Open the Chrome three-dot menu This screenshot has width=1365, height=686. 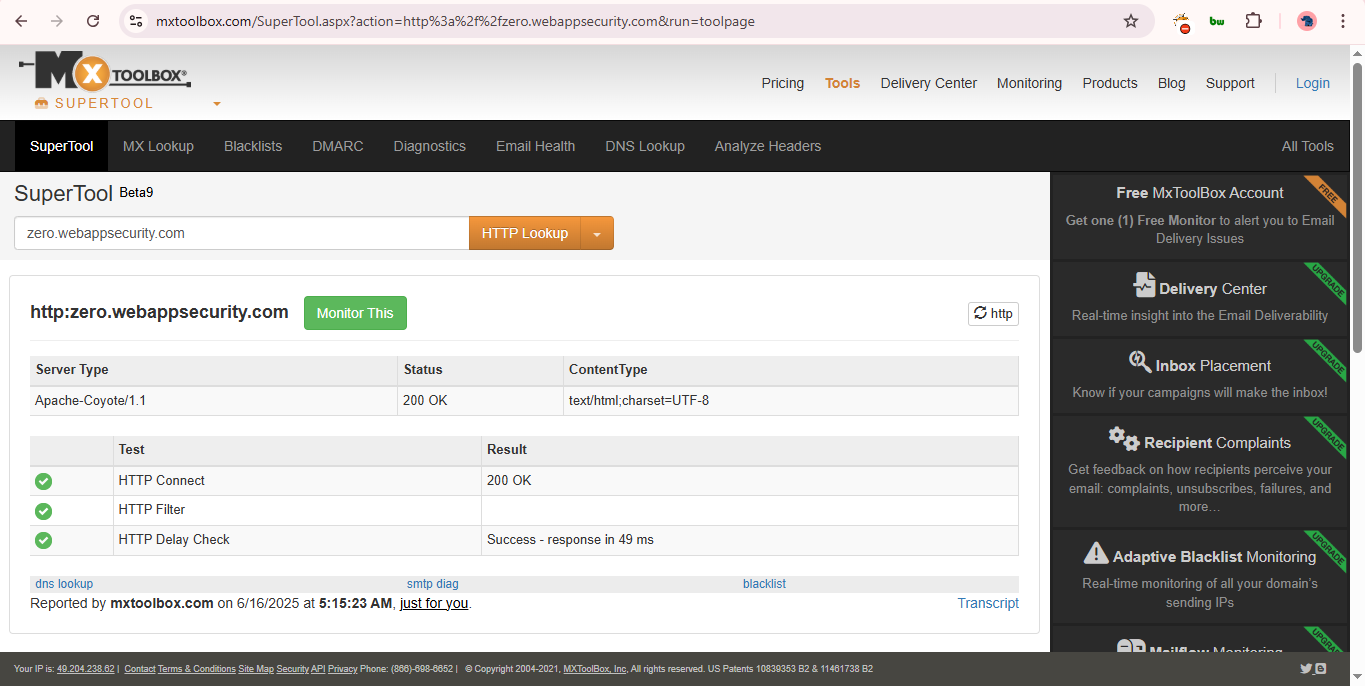[x=1343, y=21]
